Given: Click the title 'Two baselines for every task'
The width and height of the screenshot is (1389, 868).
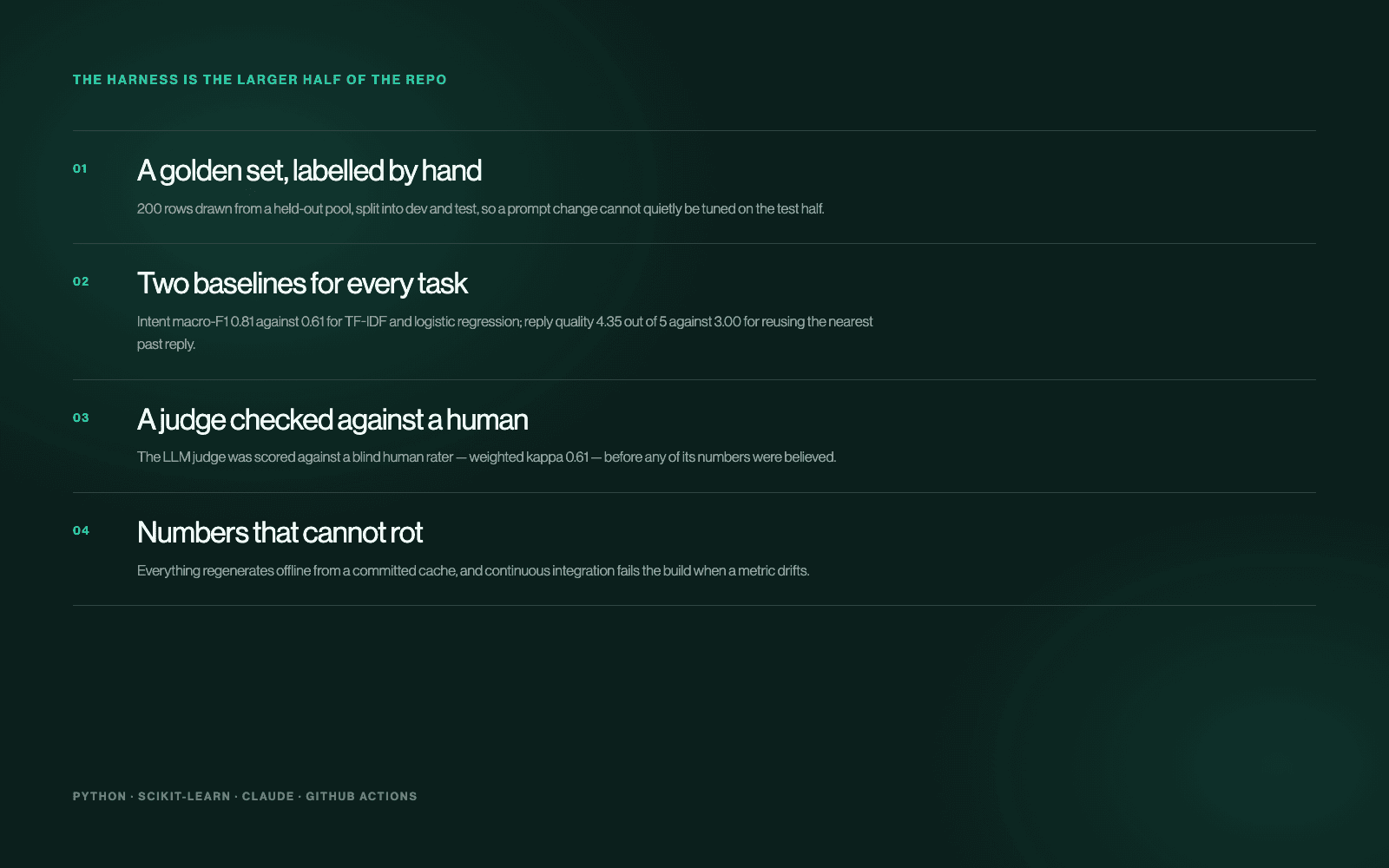Looking at the screenshot, I should point(302,284).
